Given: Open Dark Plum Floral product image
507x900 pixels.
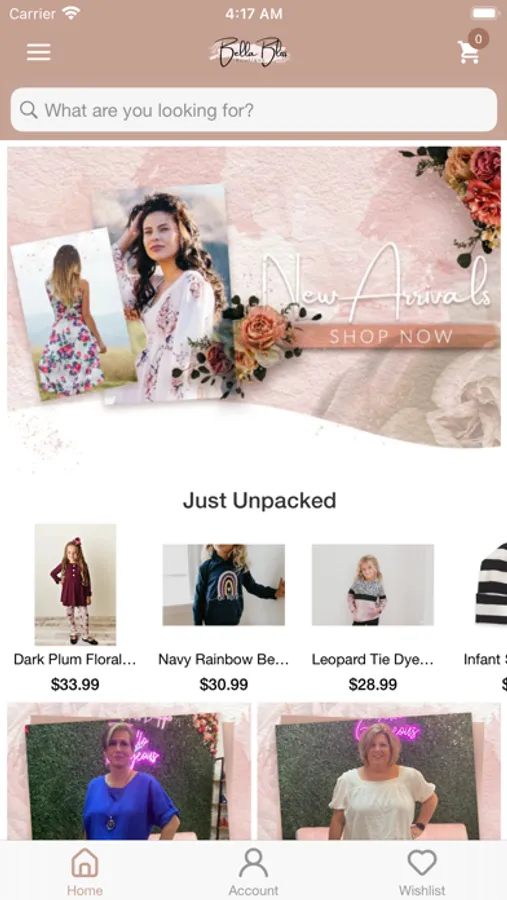Looking at the screenshot, I should (75, 584).
